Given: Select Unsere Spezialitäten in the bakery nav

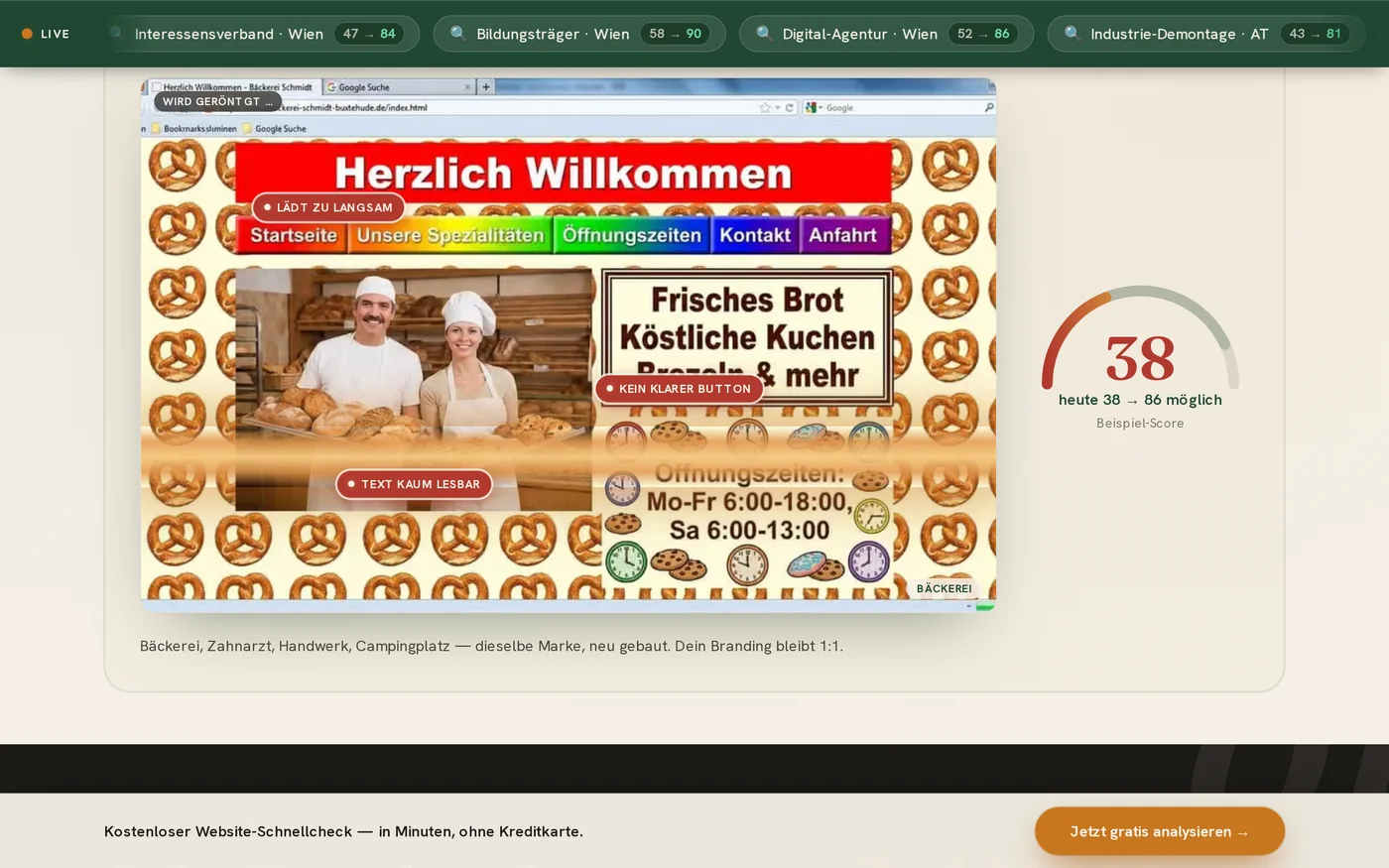Looking at the screenshot, I should point(450,235).
